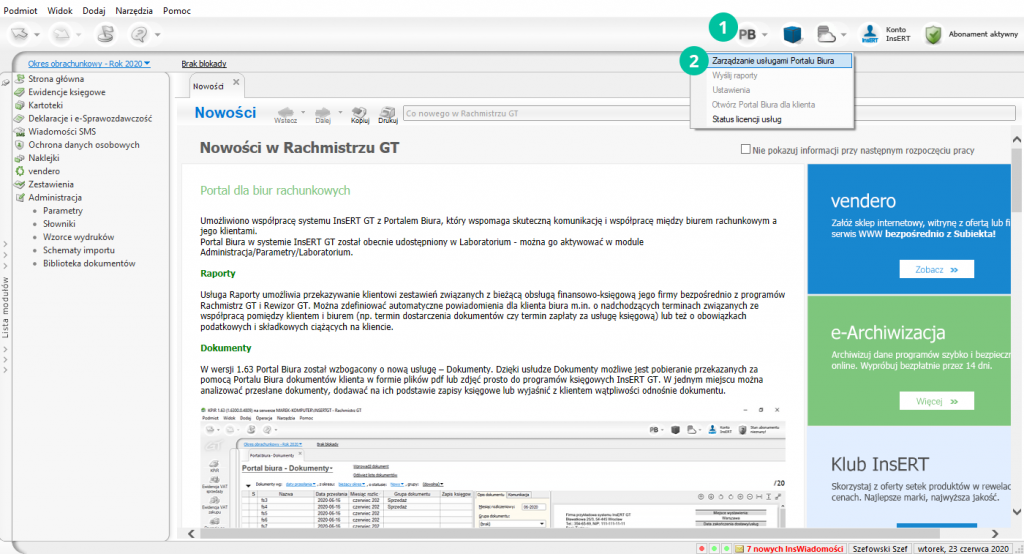Open Biblioteka dokumentów under Administracja
This screenshot has width=1024, height=554.
(89, 263)
